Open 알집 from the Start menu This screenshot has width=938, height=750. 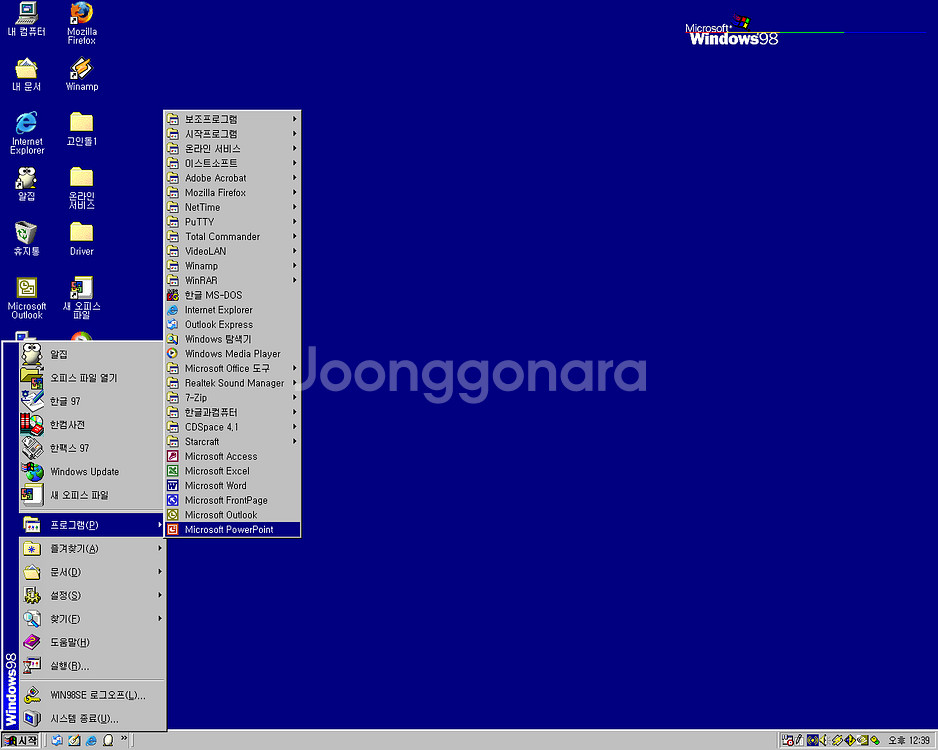[92, 354]
